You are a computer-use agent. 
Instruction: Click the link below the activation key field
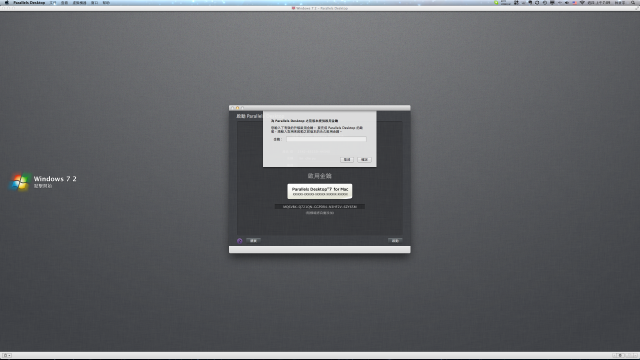[320, 213]
